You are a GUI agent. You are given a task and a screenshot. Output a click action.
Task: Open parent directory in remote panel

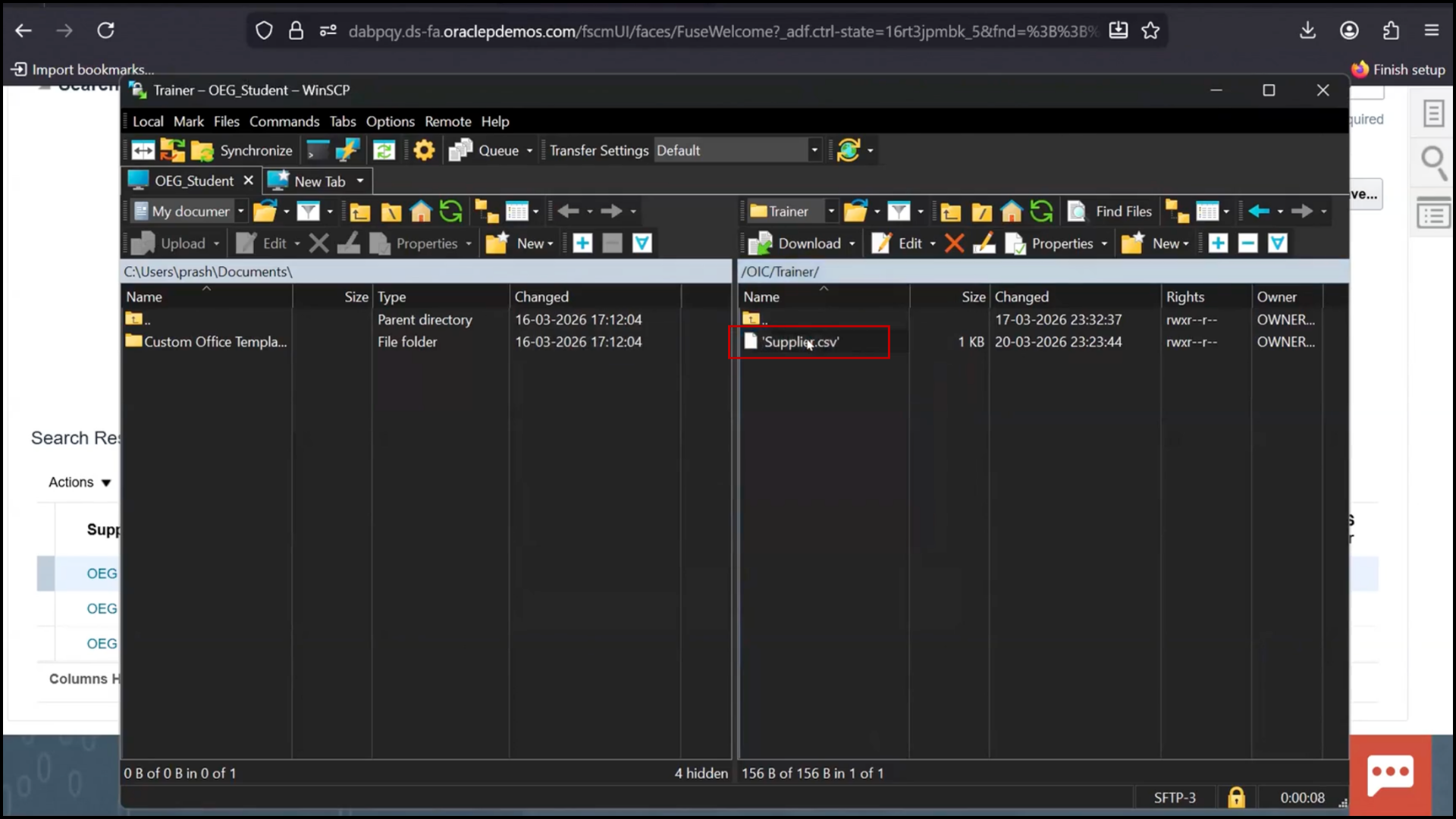[952, 212]
